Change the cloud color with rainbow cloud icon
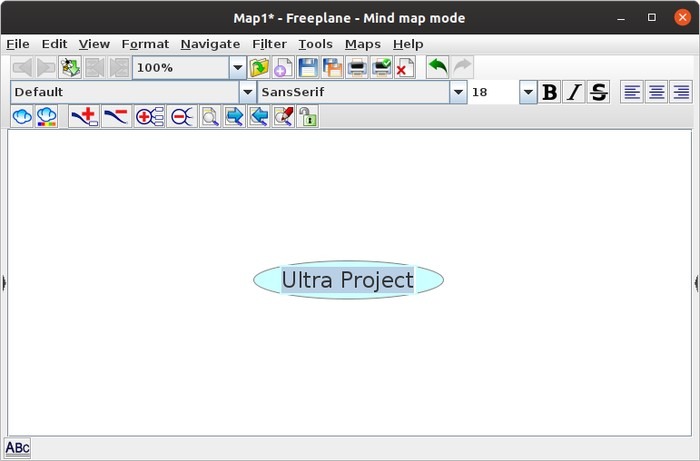700x461 pixels. [x=46, y=116]
